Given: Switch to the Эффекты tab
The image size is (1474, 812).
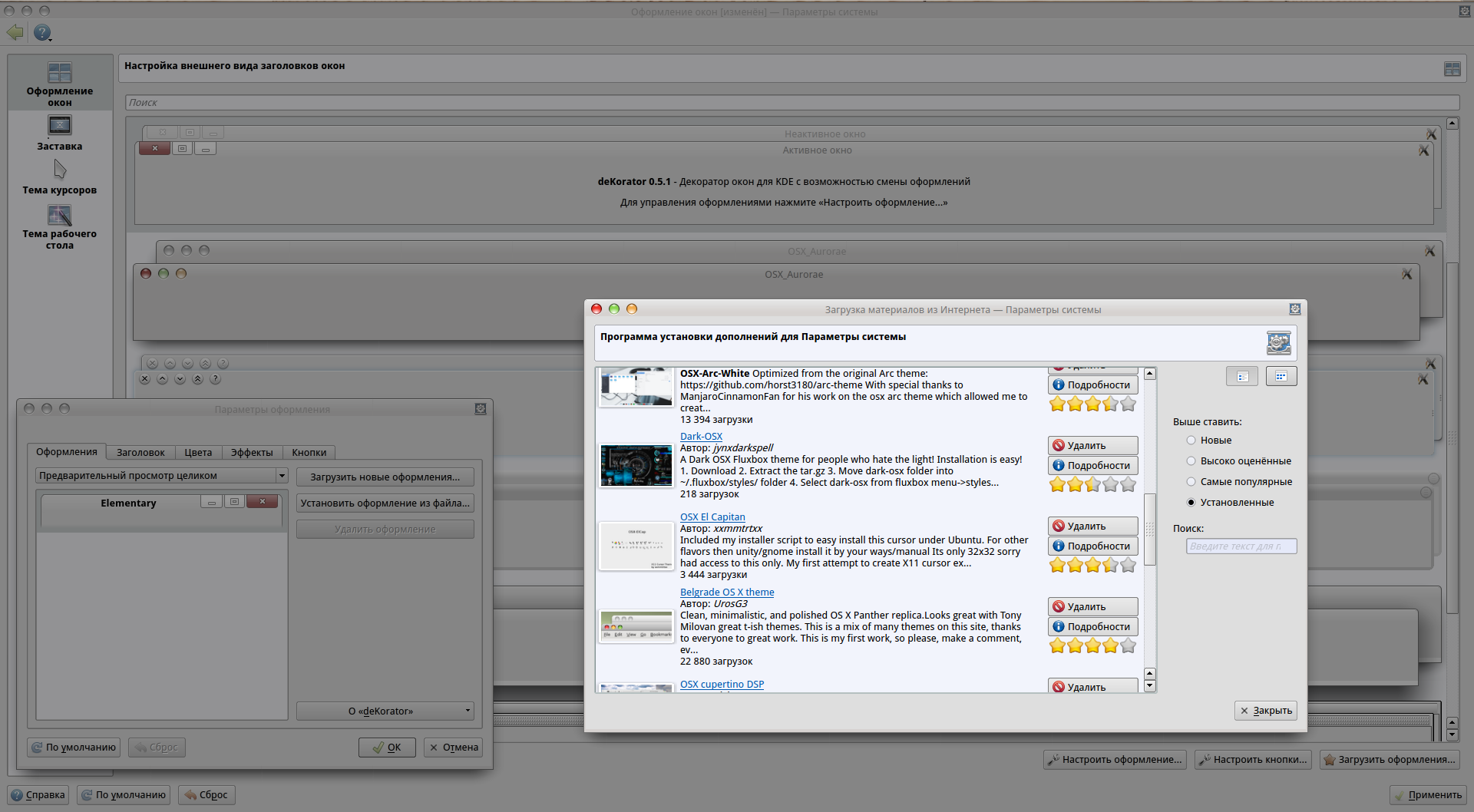Looking at the screenshot, I should [252, 453].
